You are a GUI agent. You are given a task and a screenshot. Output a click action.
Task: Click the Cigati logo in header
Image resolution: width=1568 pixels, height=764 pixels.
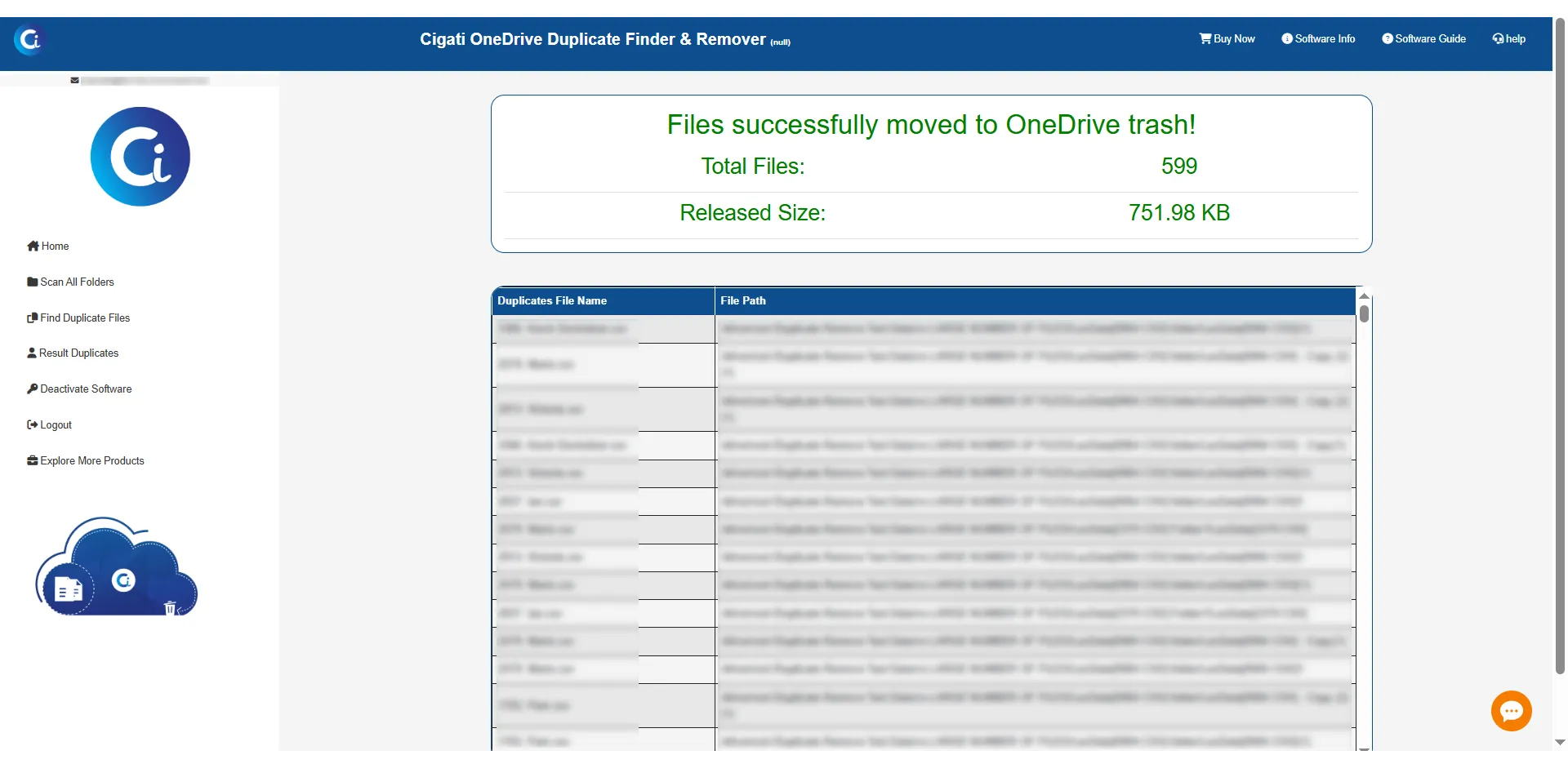point(30,39)
